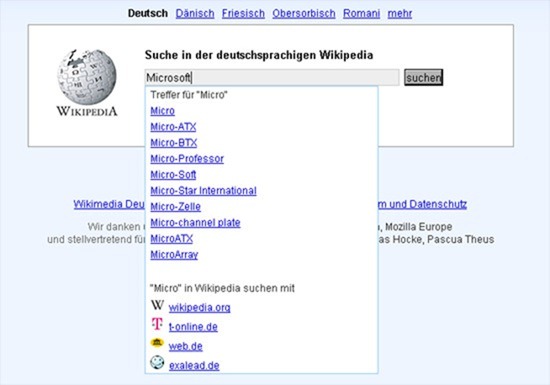The height and width of the screenshot is (385, 550).
Task: Open the Micro-Professor suggestion
Action: (187, 158)
